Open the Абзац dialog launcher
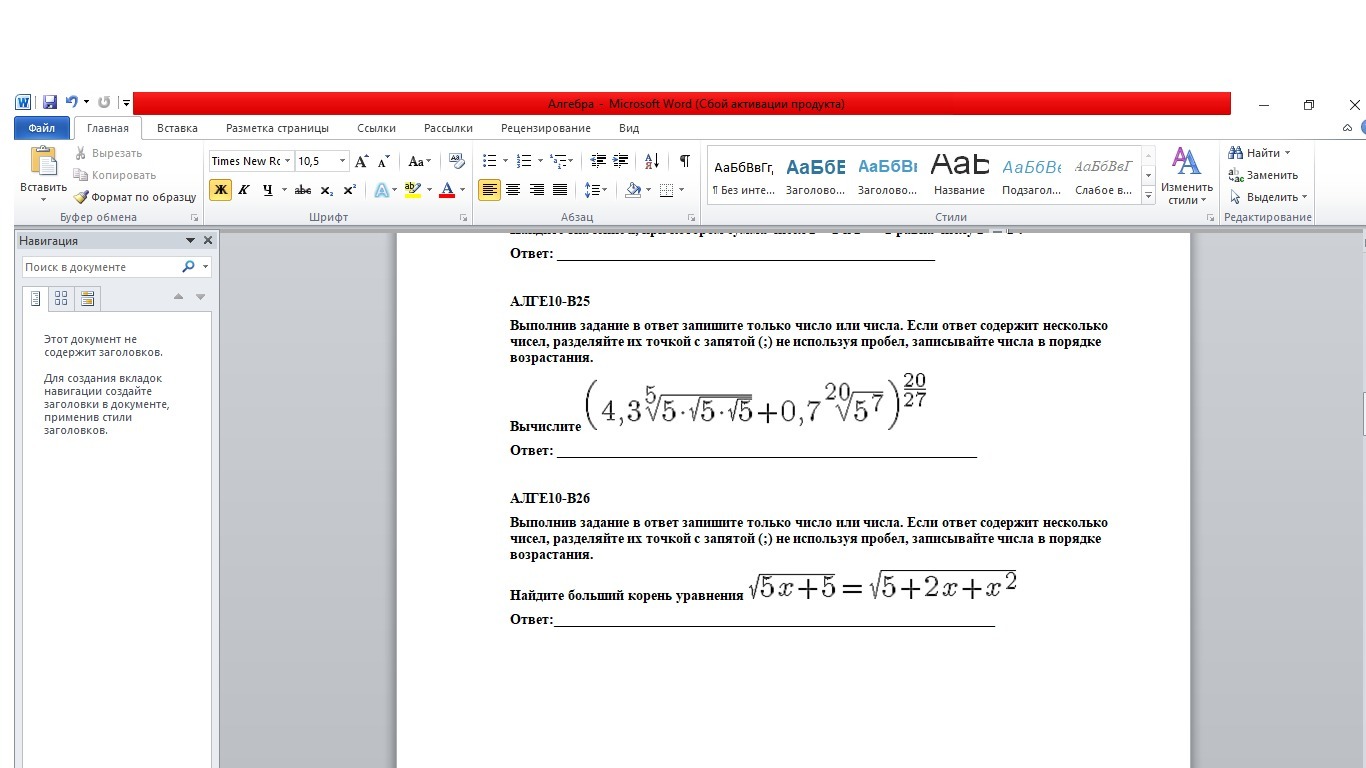The width and height of the screenshot is (1366, 768). click(691, 217)
